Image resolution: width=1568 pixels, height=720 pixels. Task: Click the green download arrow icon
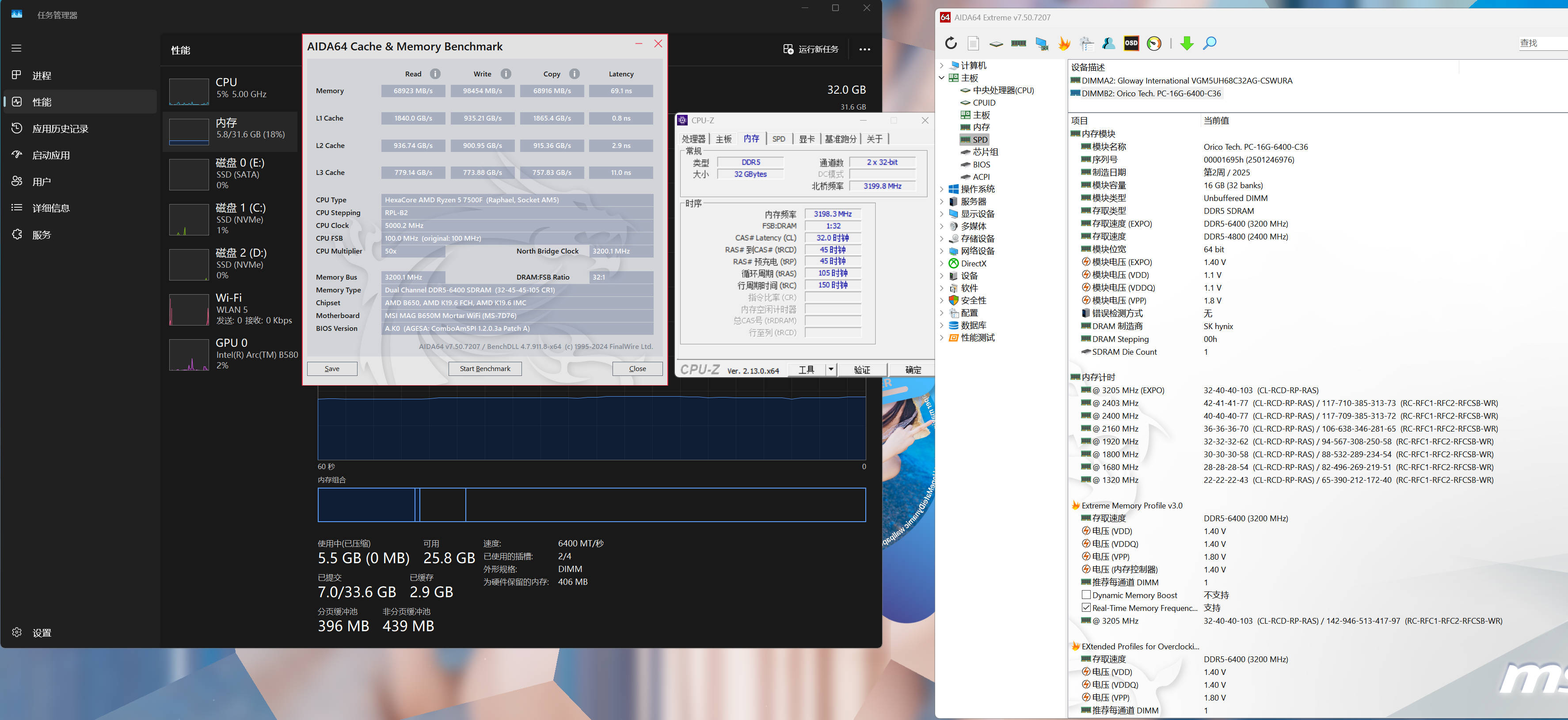click(x=1186, y=43)
